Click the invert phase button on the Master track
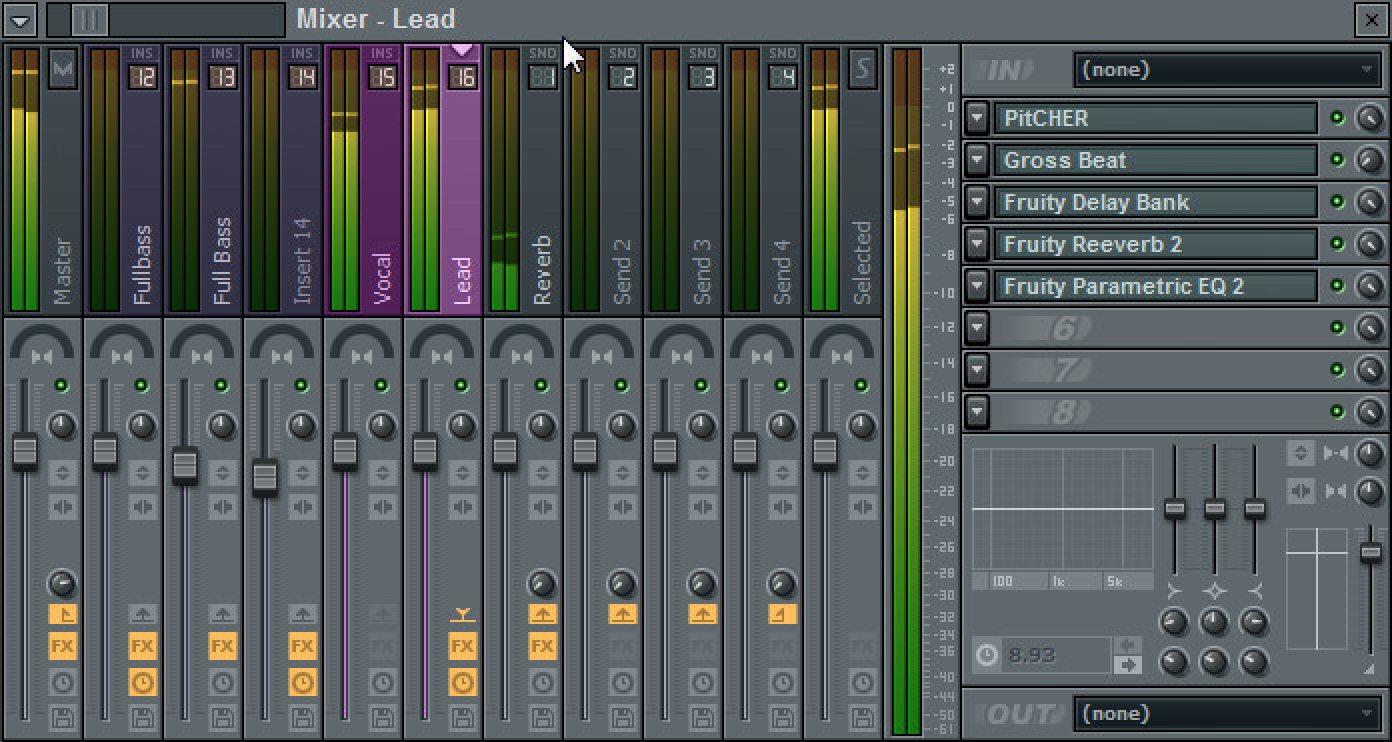Screen dimensions: 1392x742 62,473
